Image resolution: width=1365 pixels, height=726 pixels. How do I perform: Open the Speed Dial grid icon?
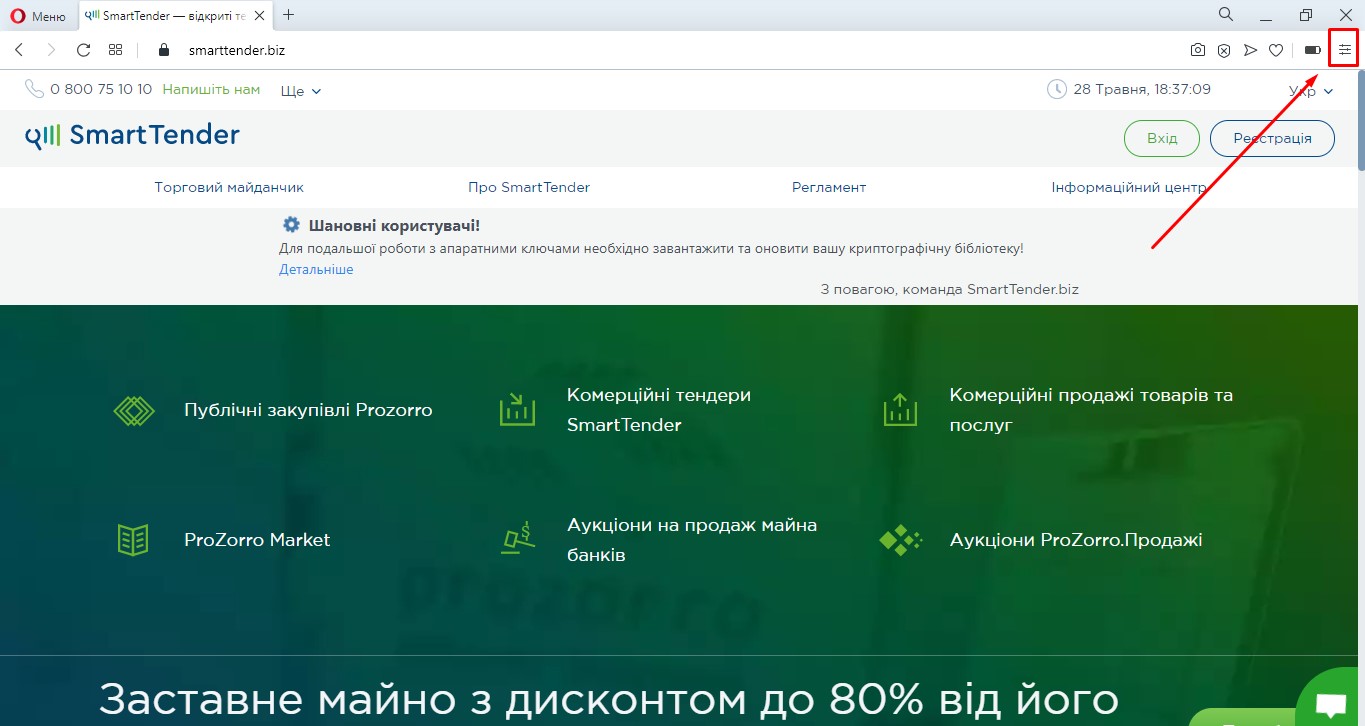116,50
